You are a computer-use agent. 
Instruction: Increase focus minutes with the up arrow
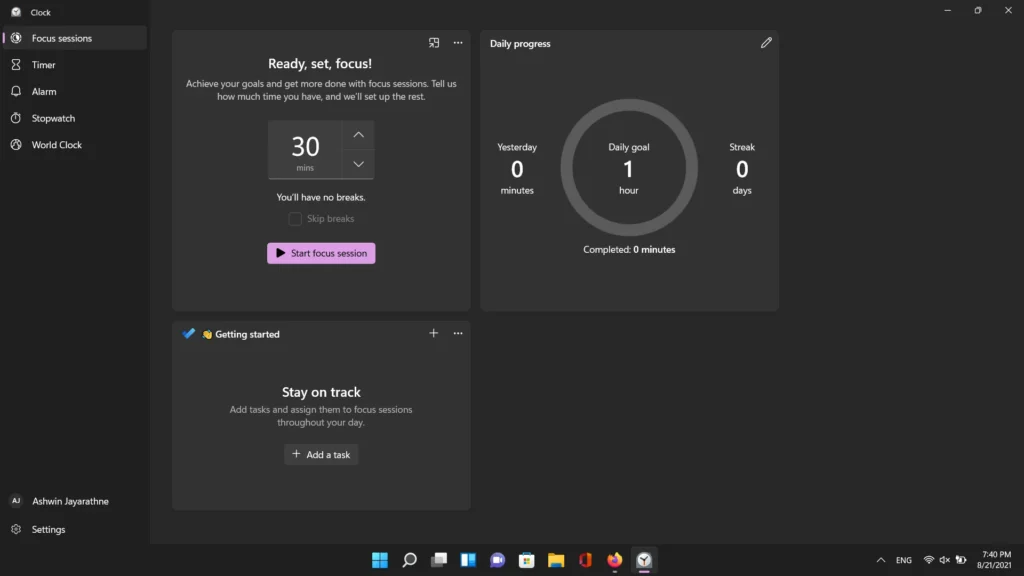[358, 135]
